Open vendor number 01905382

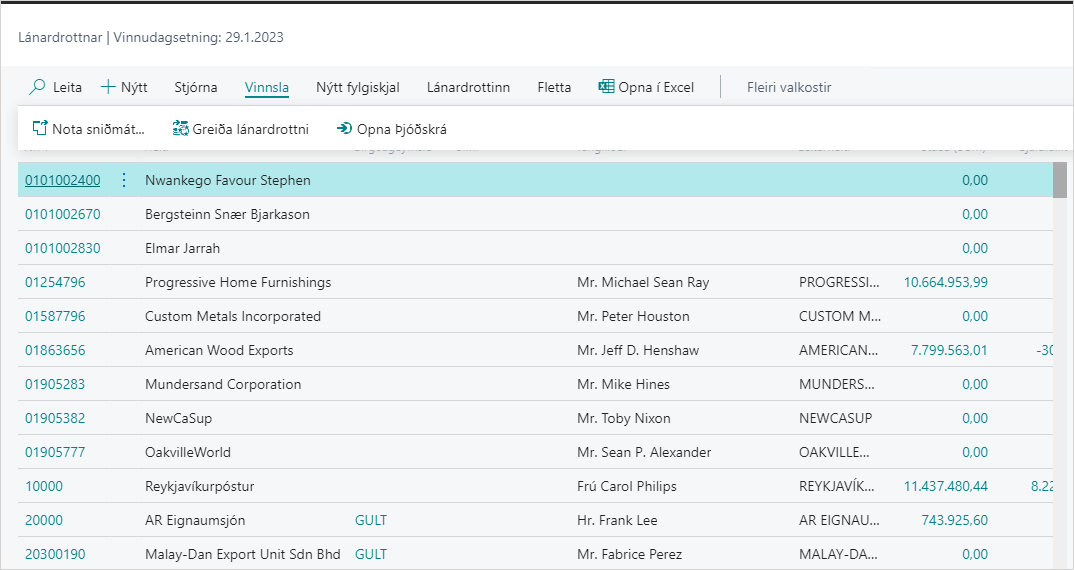point(55,418)
